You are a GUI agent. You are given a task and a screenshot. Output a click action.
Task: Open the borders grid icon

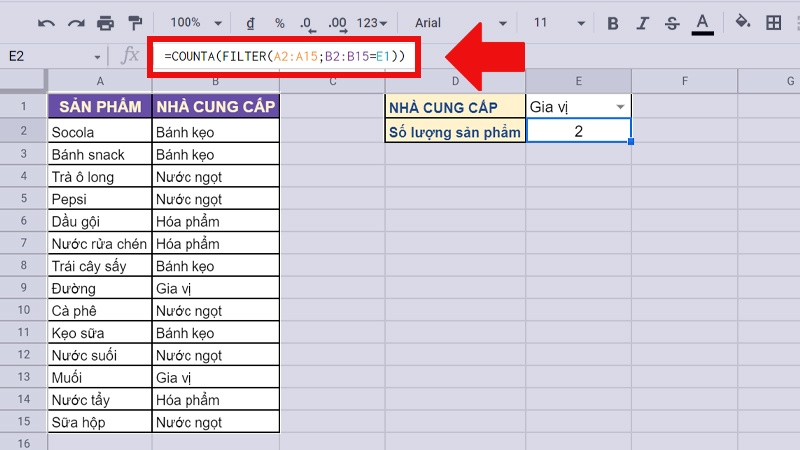point(773,23)
